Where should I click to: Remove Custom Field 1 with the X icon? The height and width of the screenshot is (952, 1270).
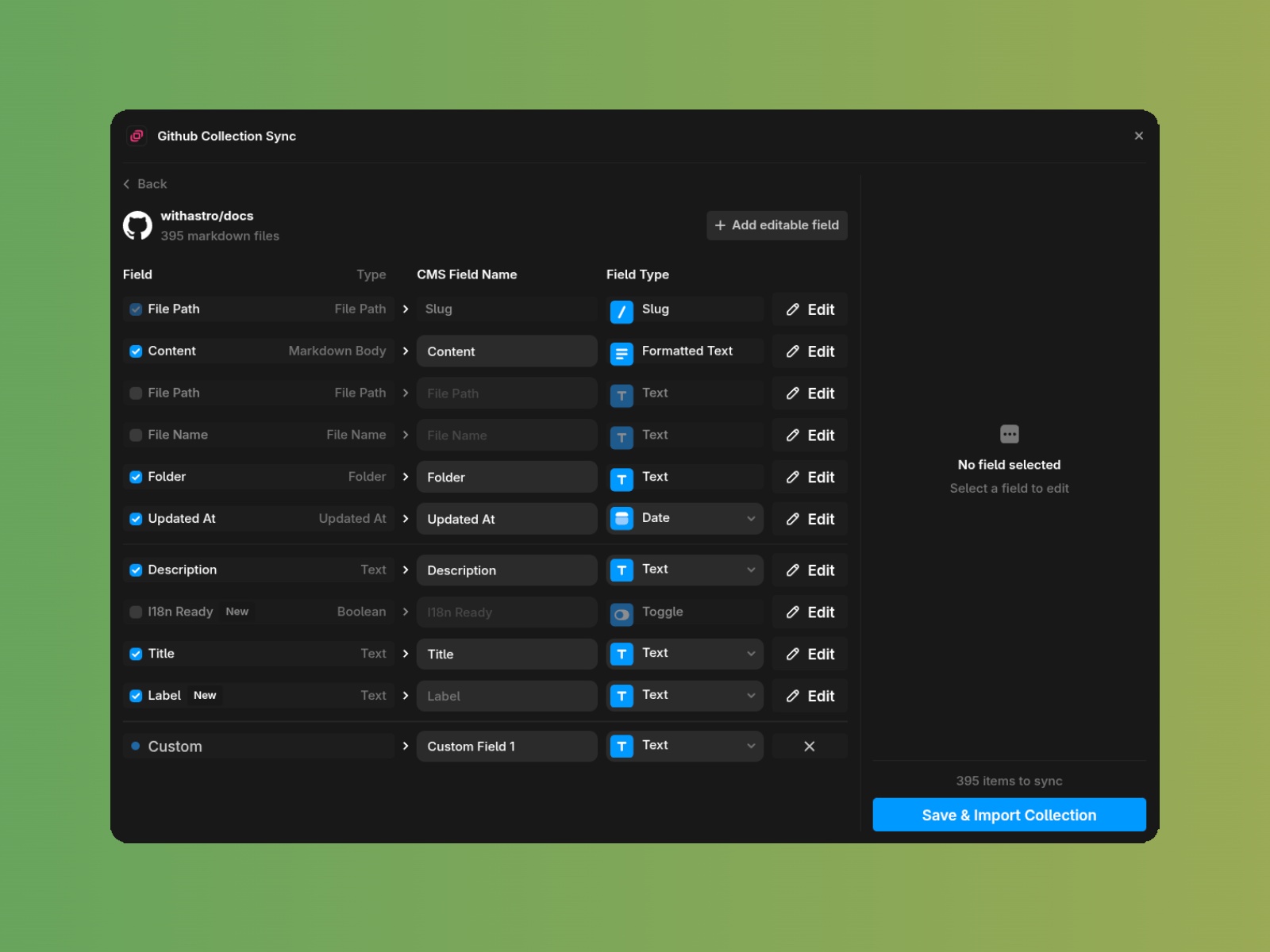(809, 746)
